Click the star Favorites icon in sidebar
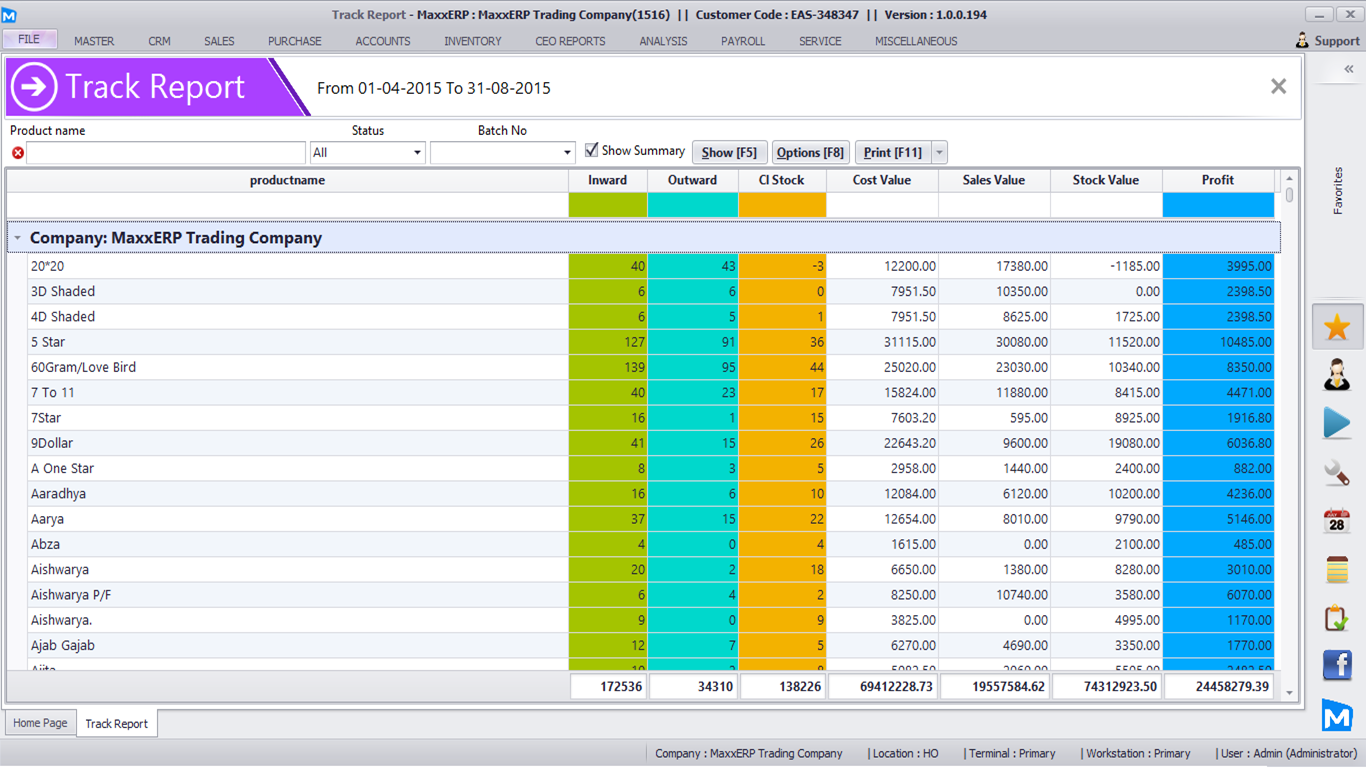 tap(1336, 327)
